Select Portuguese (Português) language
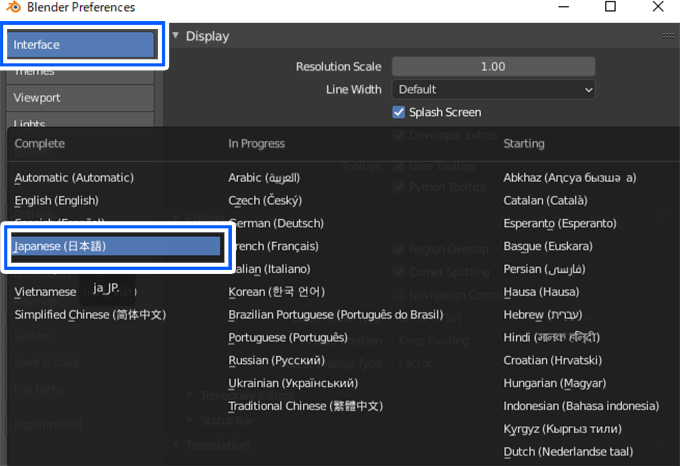This screenshot has width=680, height=466. [288, 338]
